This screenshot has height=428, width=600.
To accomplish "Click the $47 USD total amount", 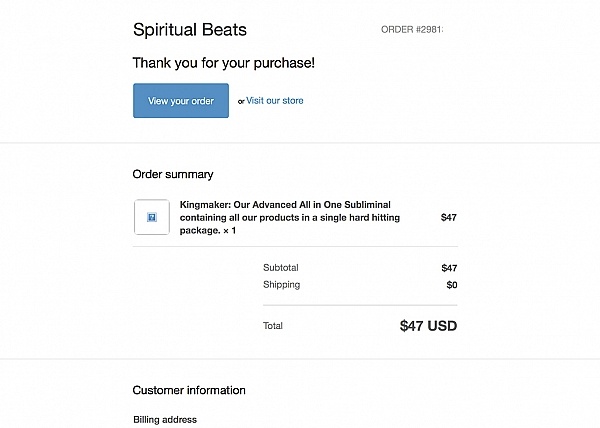I will 428,326.
